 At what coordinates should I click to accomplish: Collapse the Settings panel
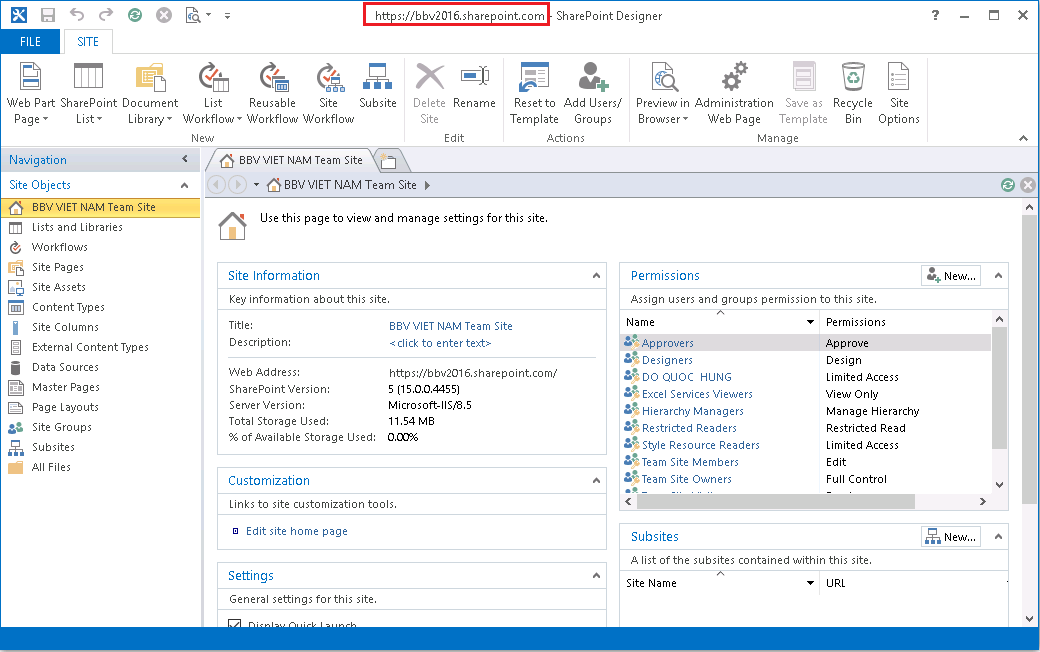point(596,575)
